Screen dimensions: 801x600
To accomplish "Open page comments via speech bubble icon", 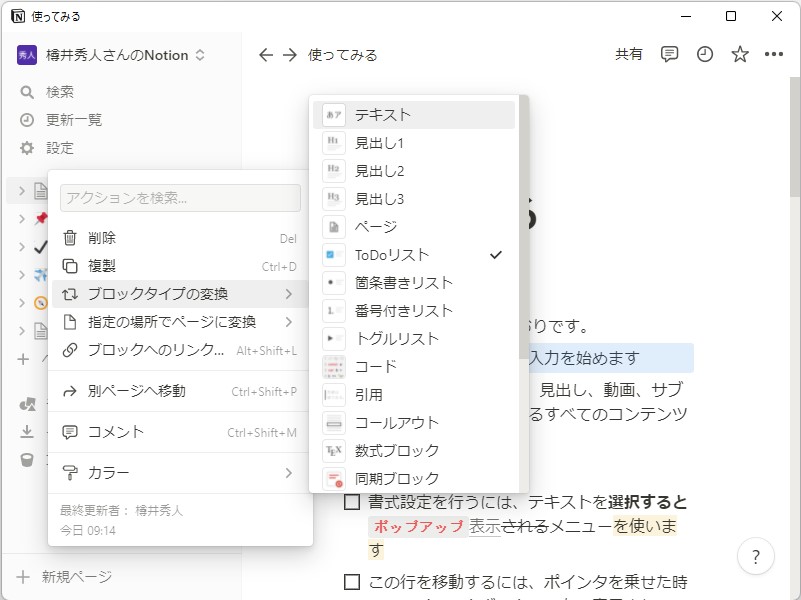I will tap(668, 55).
